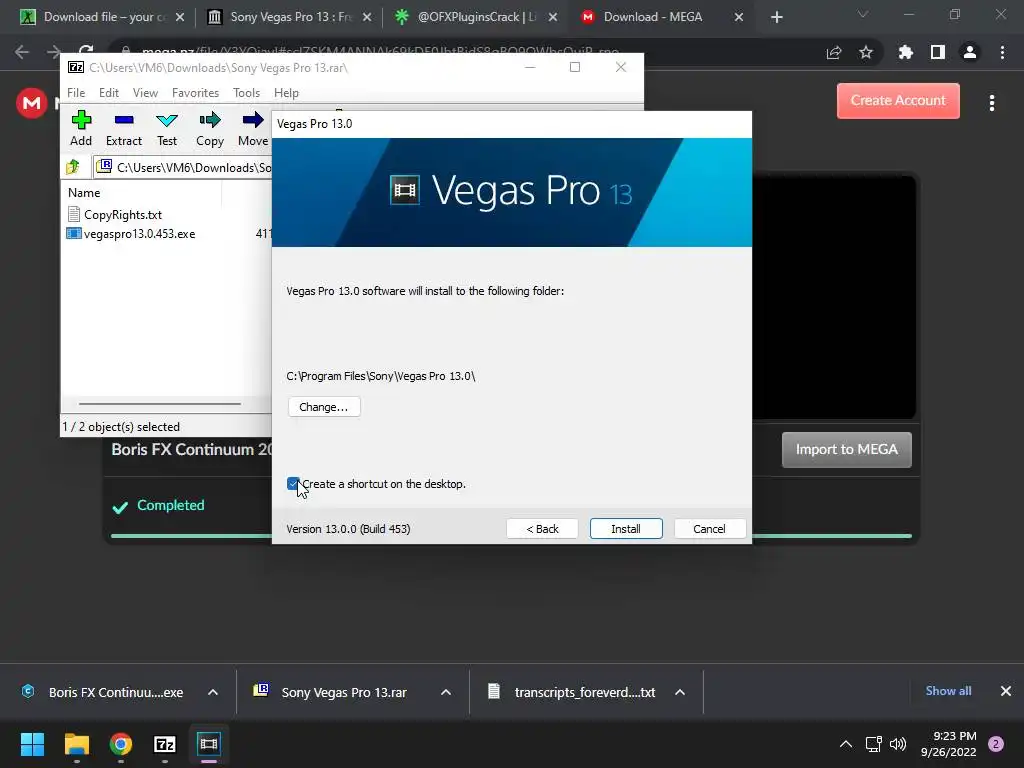
Task: Click the Extract icon in 7-Zip toolbar
Action: click(123, 120)
